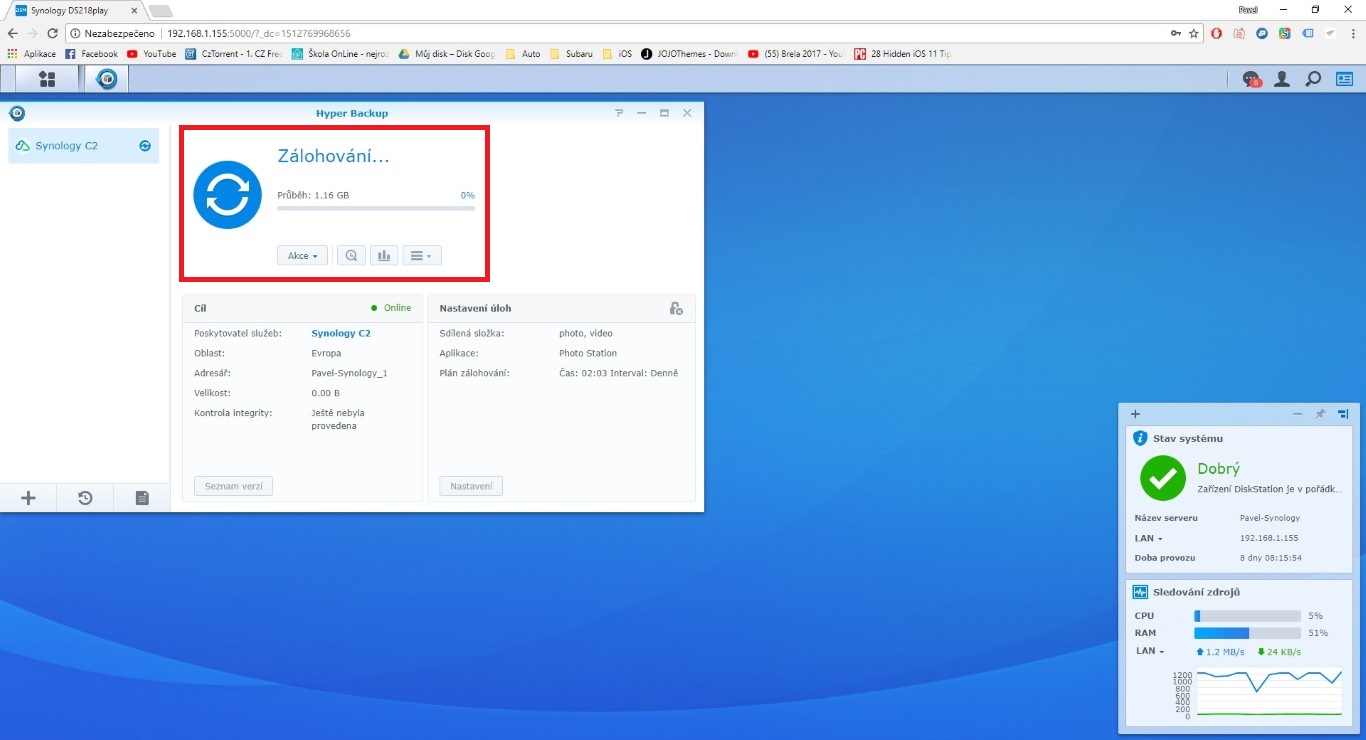Switch to the Synology DS218play browser tab

pos(76,10)
